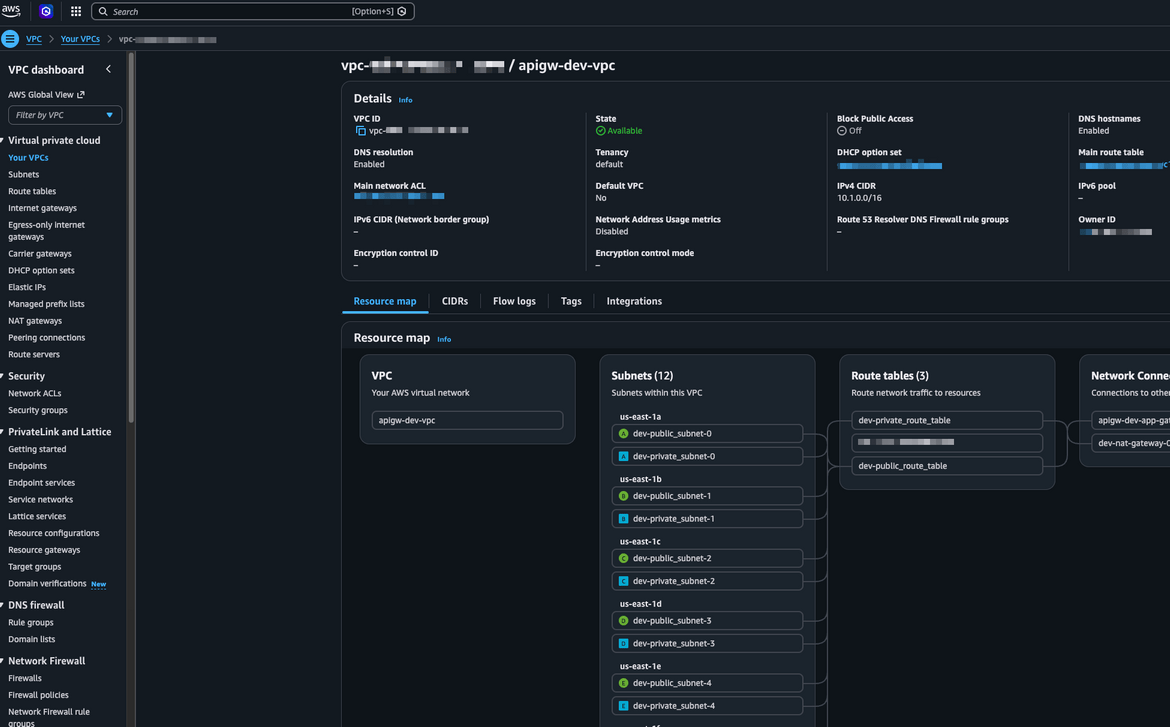Switch to the CIDRs tab
Screen dimensions: 1170x727
455,301
